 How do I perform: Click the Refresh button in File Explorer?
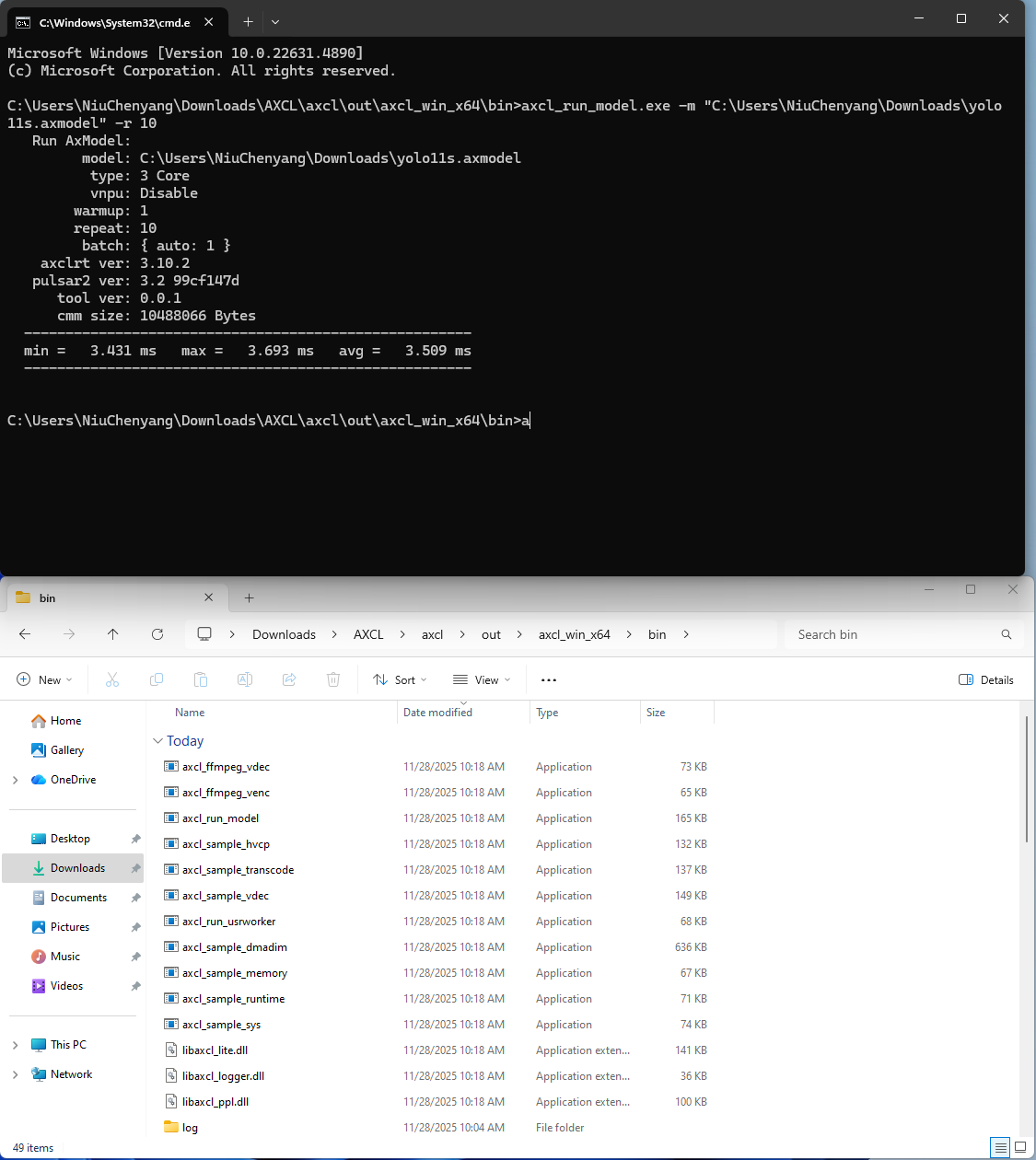157,634
